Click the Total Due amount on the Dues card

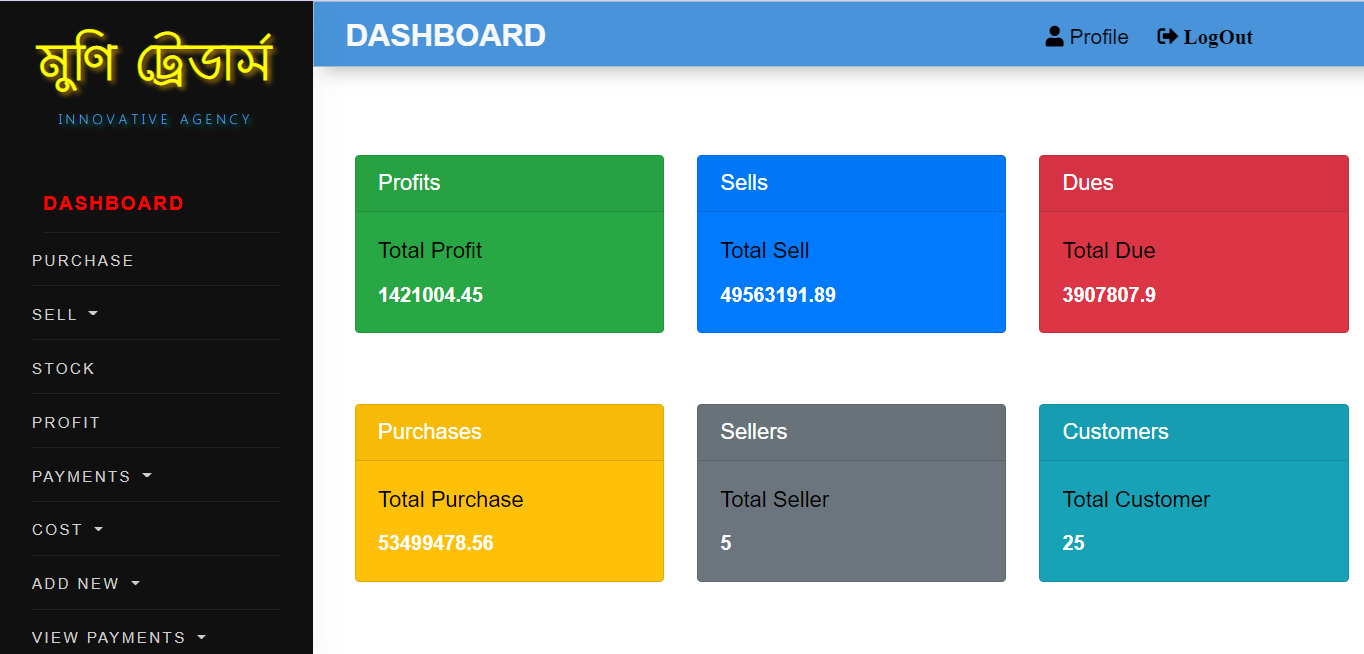point(1109,295)
